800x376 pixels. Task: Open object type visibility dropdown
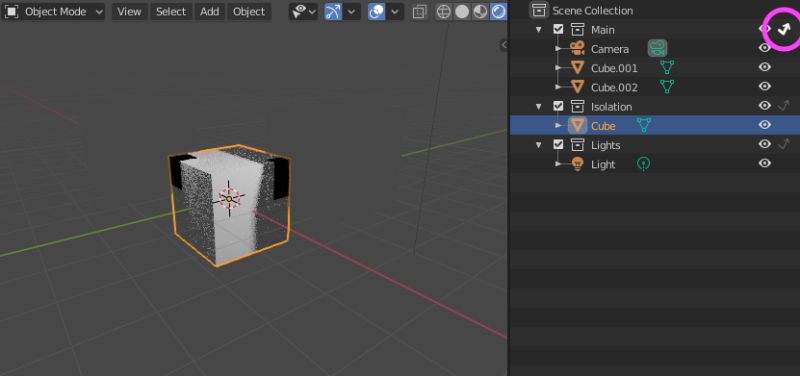(x=304, y=11)
